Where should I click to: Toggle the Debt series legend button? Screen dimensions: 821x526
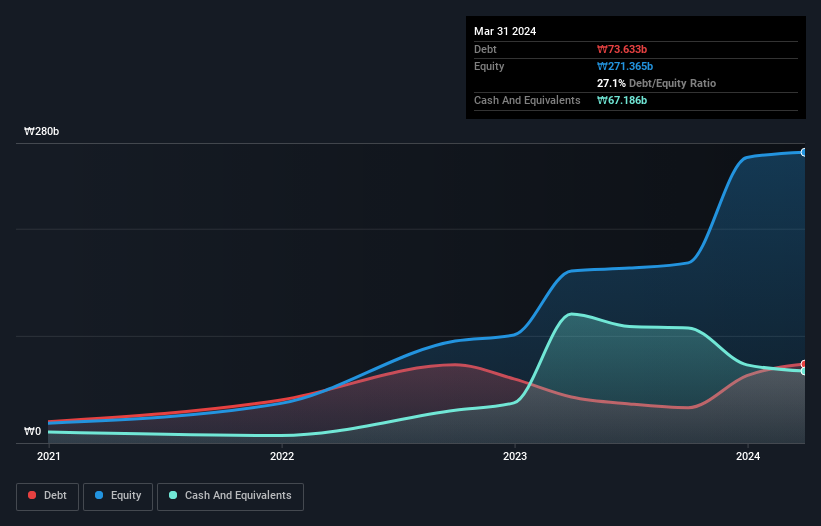coord(48,496)
